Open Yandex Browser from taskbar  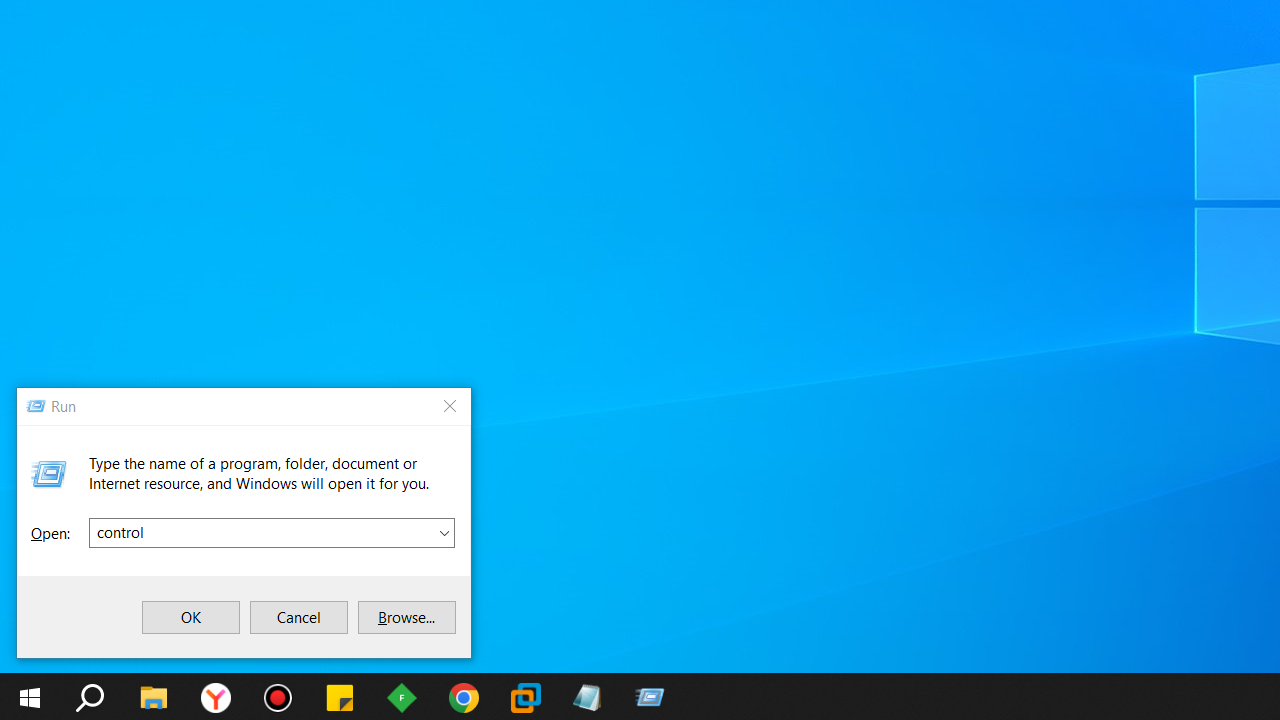216,697
